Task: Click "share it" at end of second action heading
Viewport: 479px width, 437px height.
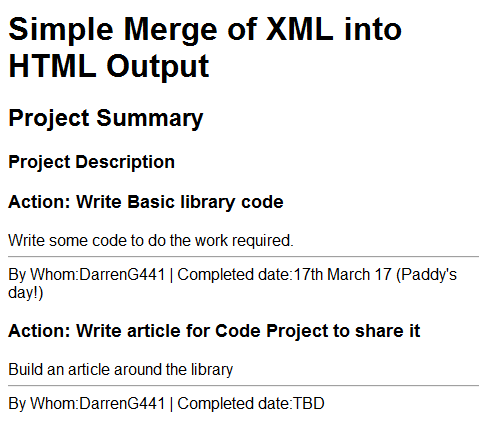Action: tap(387, 331)
